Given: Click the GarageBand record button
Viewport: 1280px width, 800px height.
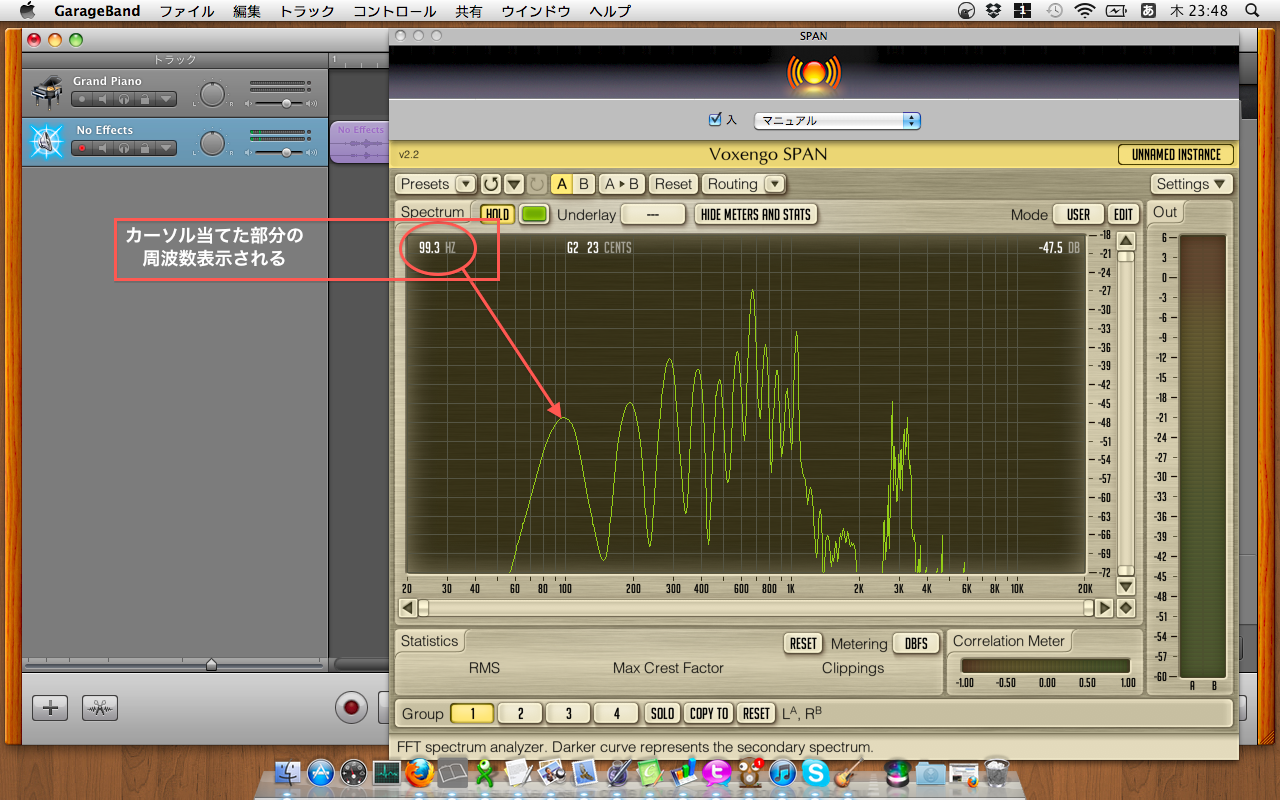Looking at the screenshot, I should pyautogui.click(x=351, y=707).
